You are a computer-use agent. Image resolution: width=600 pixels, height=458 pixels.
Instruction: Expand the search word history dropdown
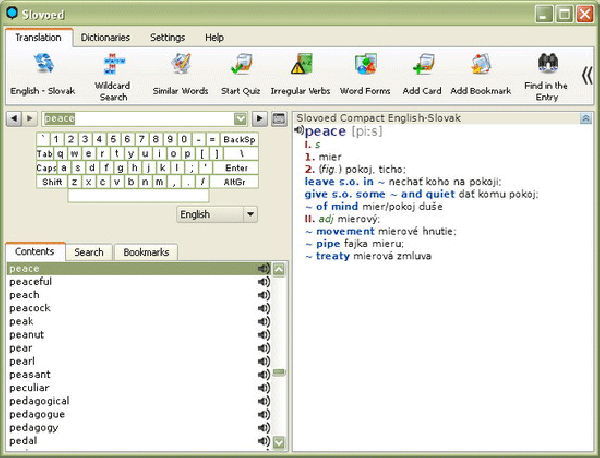[x=241, y=119]
